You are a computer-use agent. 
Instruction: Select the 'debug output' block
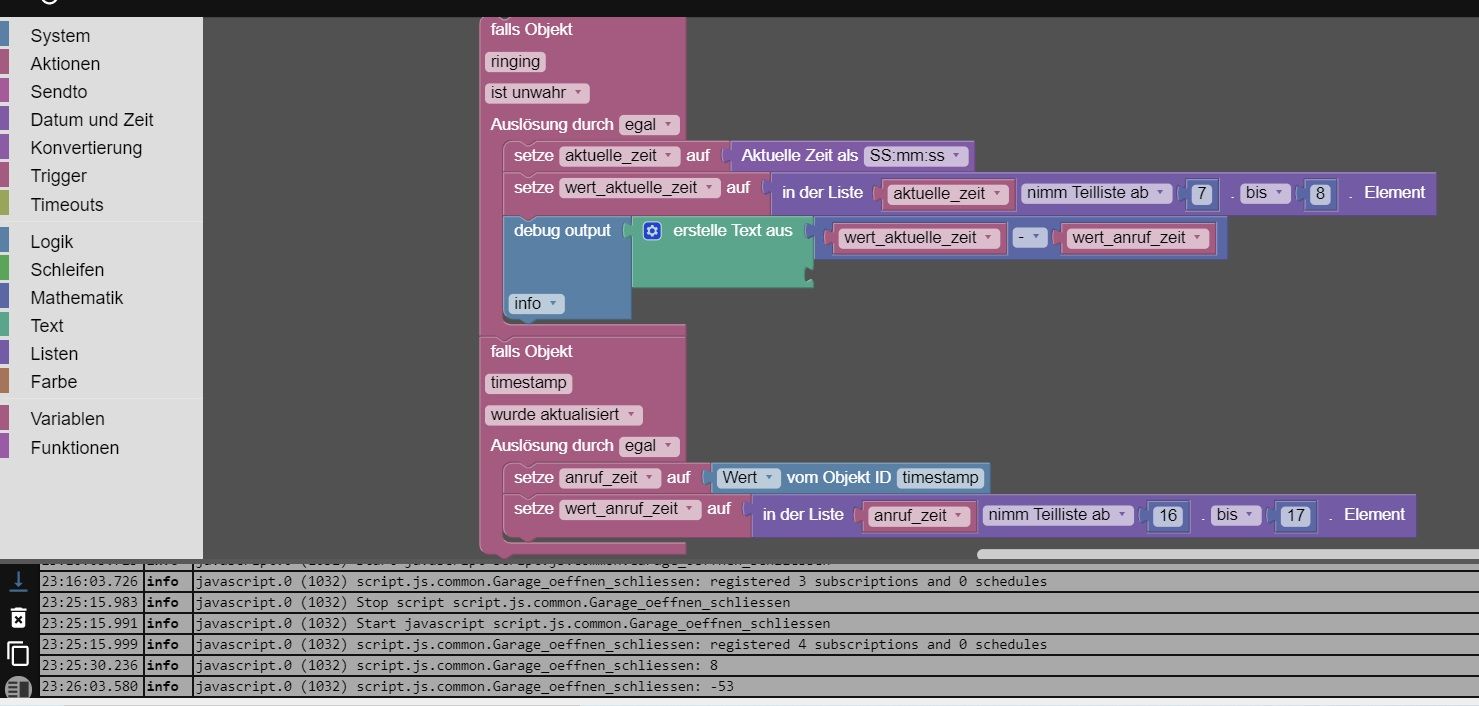(562, 231)
